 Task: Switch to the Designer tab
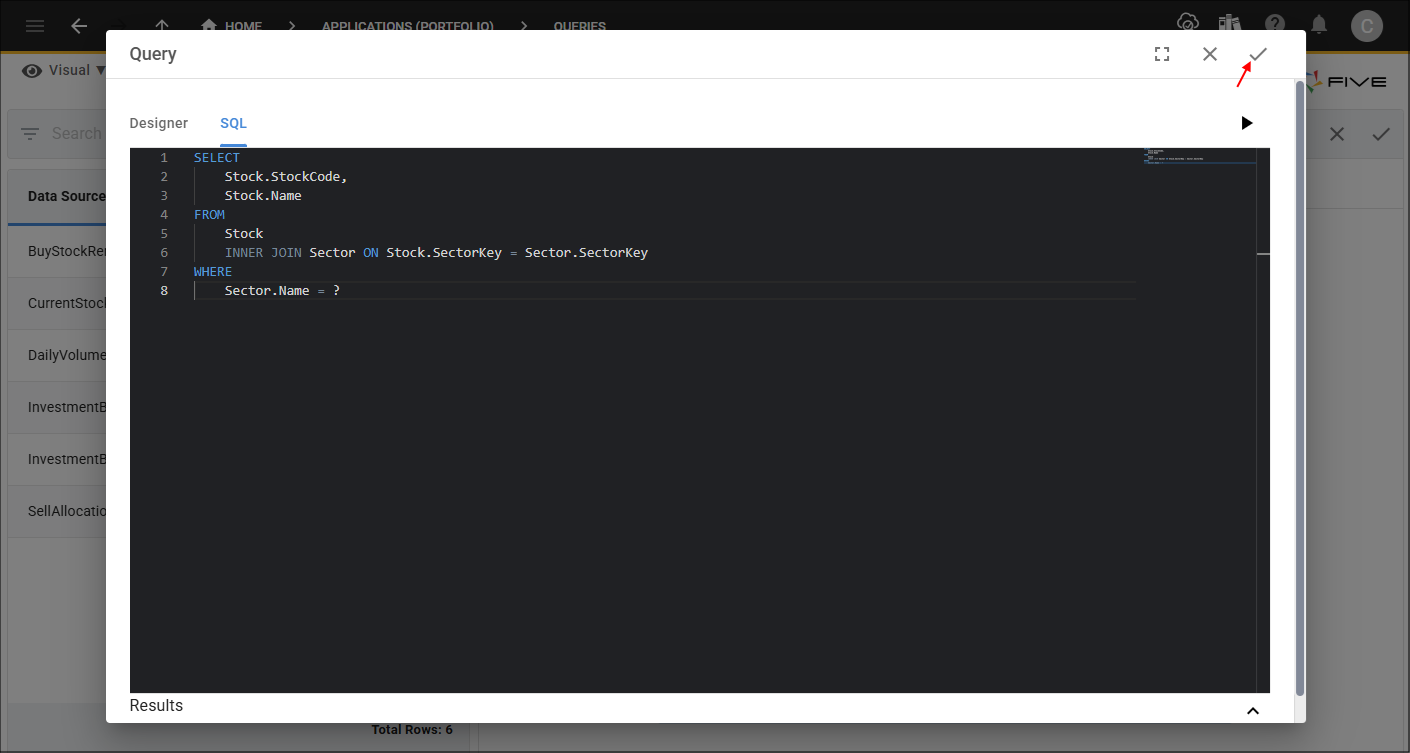click(159, 123)
